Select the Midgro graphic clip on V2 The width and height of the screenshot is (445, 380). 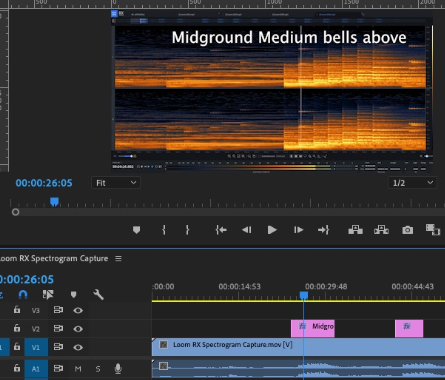[x=313, y=328]
